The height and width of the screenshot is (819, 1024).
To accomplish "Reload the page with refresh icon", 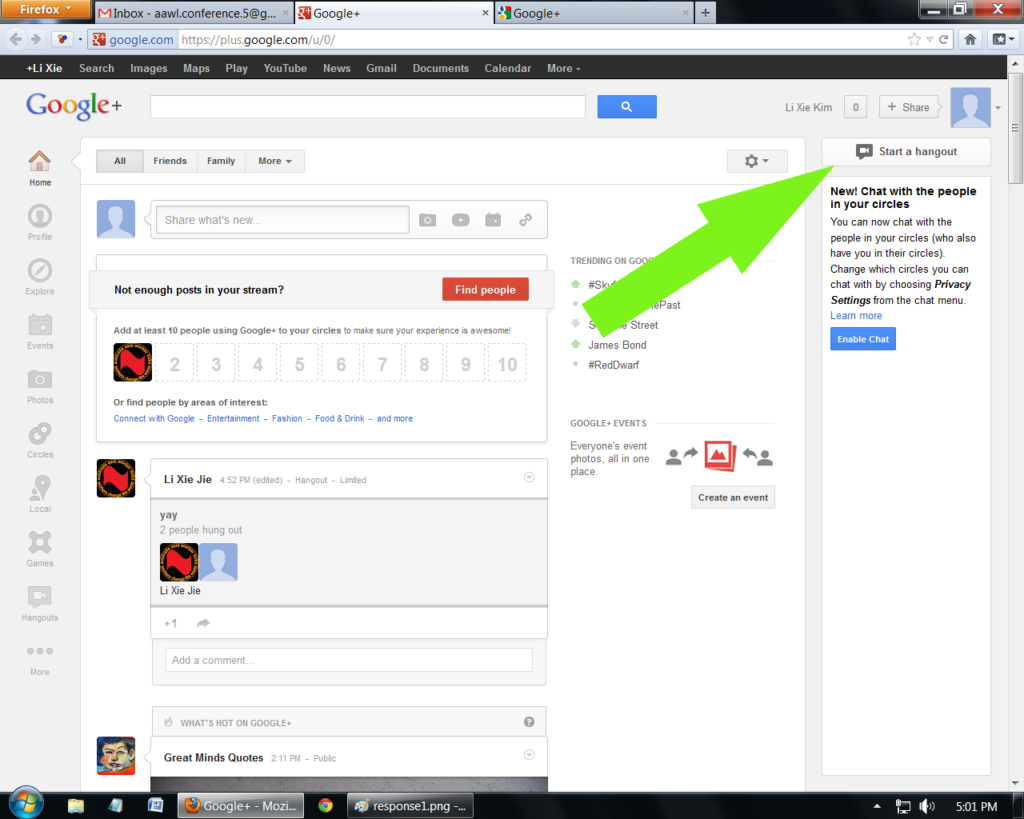I will click(944, 40).
